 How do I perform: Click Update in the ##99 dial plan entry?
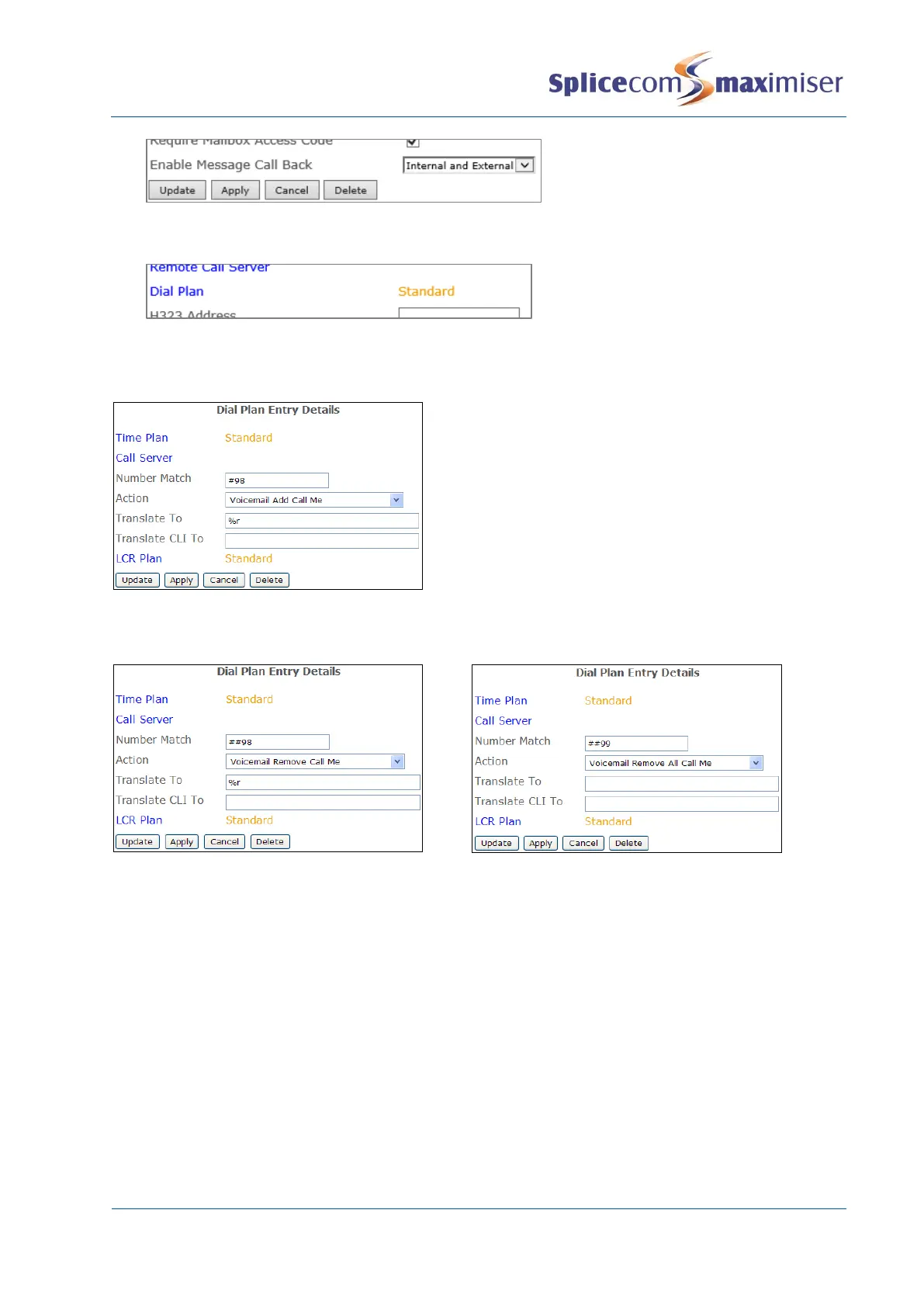(497, 843)
